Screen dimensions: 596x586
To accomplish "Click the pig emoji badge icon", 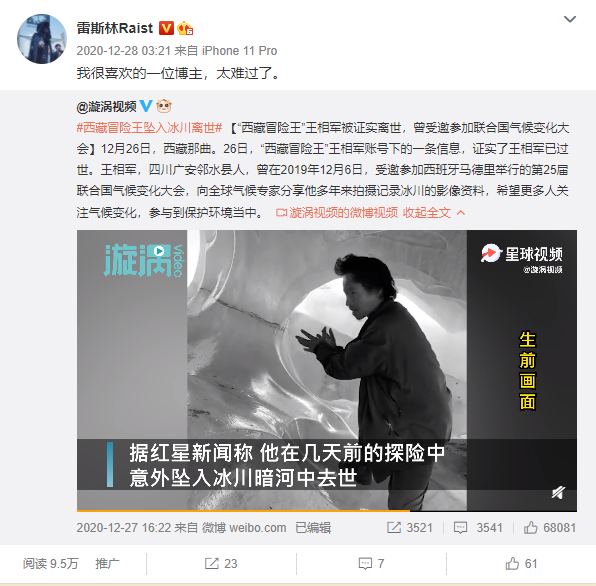I will [164, 106].
